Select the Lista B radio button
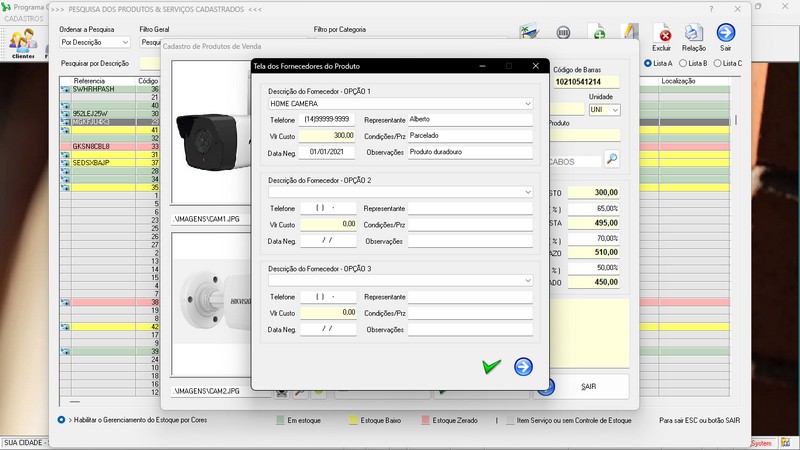Screen dimensions: 800x450 click(x=682, y=63)
